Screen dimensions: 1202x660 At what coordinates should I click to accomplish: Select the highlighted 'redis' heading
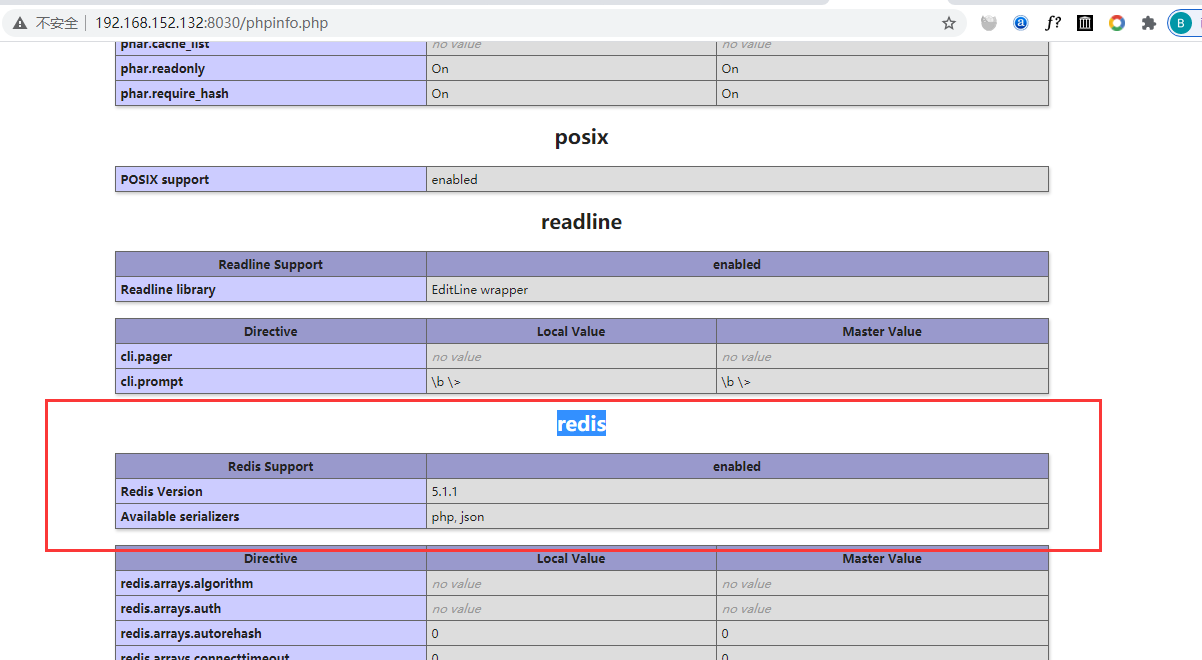point(581,424)
